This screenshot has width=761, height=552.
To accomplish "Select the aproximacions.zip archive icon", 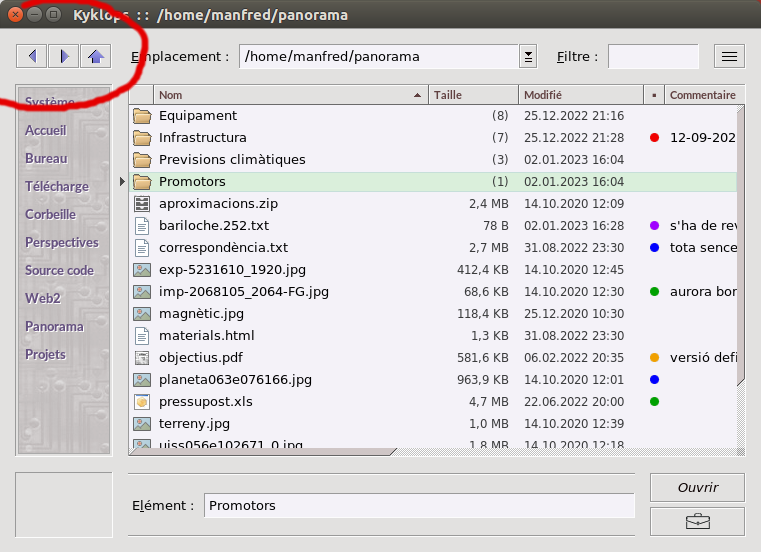I will 142,204.
